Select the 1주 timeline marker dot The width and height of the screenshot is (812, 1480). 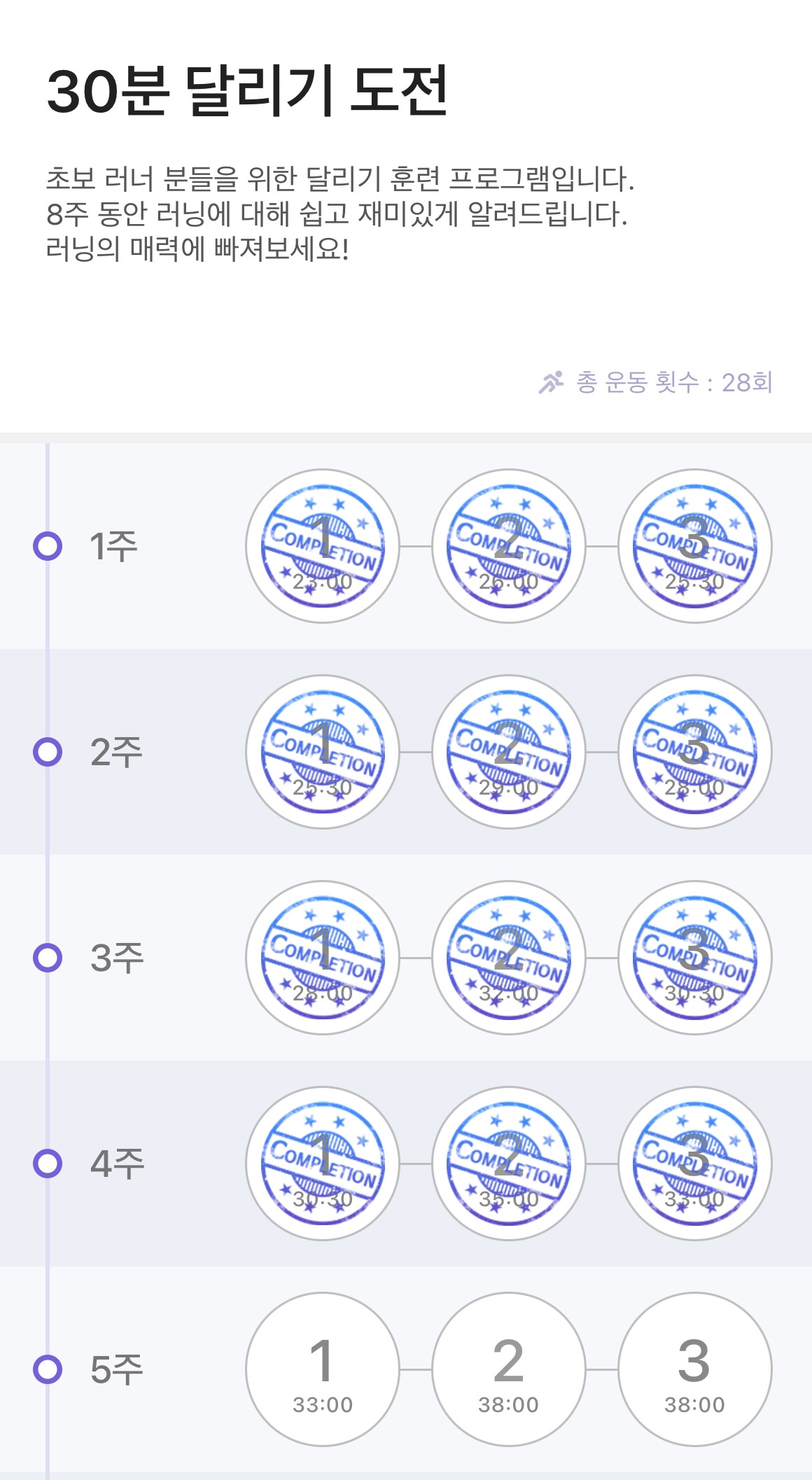coord(48,546)
